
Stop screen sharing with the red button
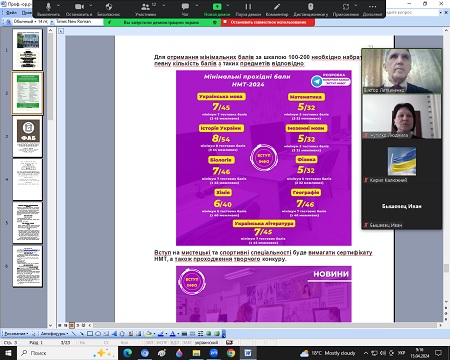click(x=268, y=22)
